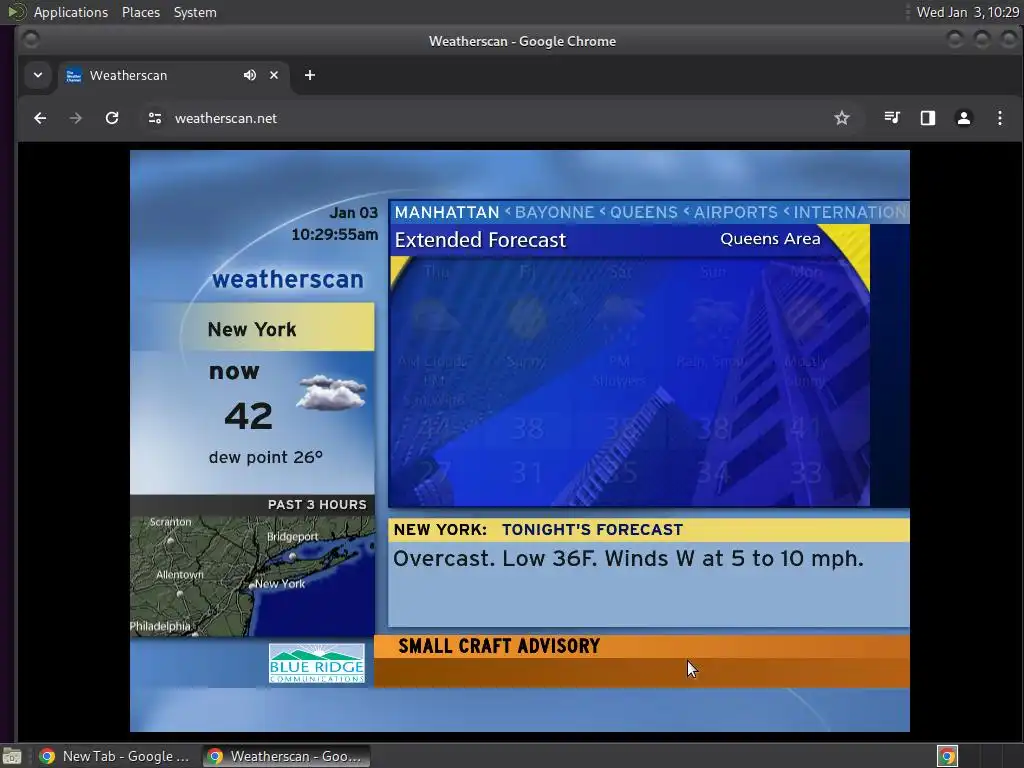Image resolution: width=1024 pixels, height=768 pixels.
Task: Click the Chrome icon in the system tray
Action: (x=947, y=756)
